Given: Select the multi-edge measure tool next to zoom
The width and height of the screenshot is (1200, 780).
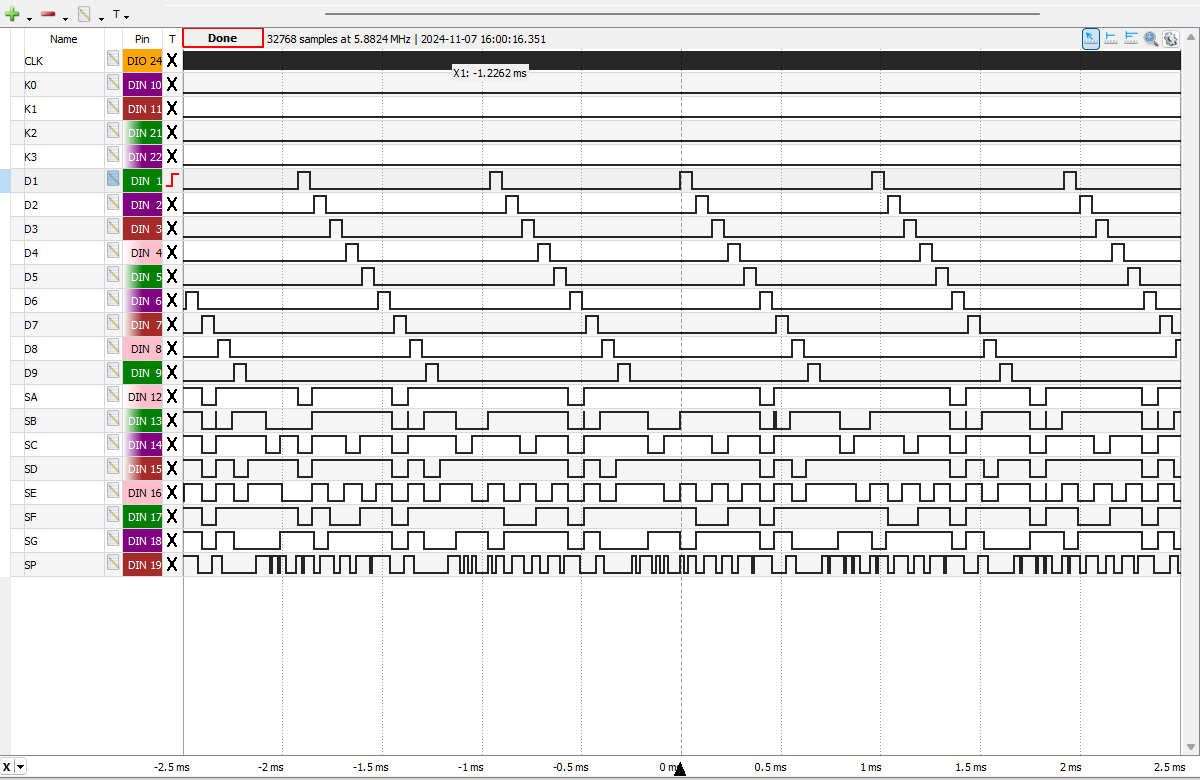Looking at the screenshot, I should click(x=1131, y=38).
